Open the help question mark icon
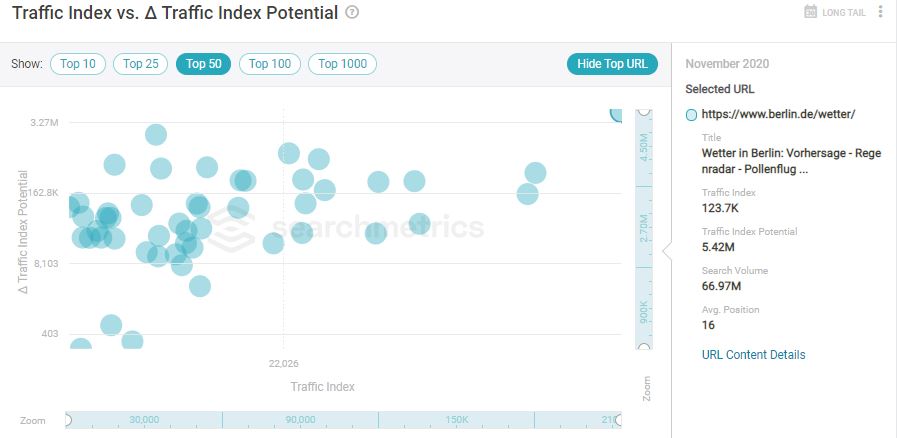897x438 pixels. [352, 12]
